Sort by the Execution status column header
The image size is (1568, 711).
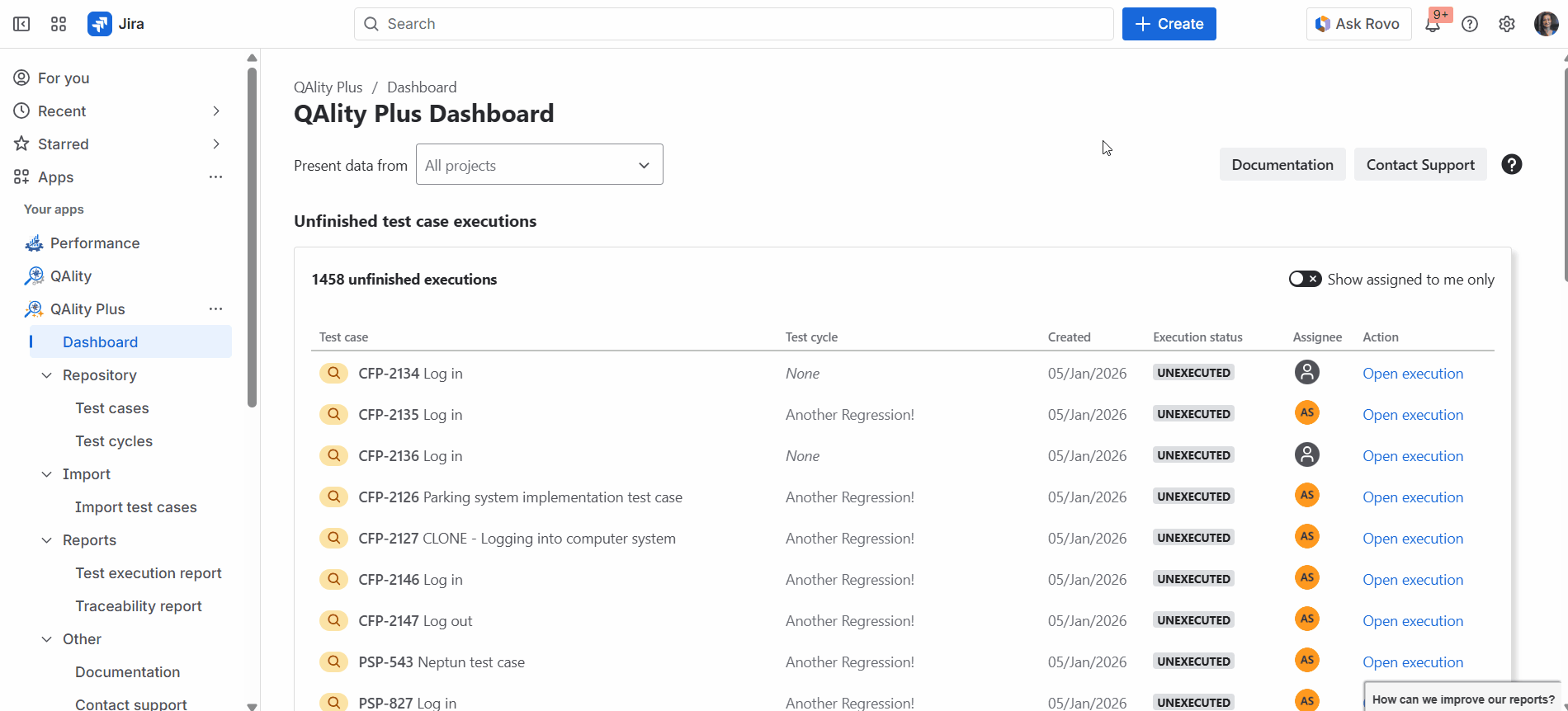[1197, 337]
